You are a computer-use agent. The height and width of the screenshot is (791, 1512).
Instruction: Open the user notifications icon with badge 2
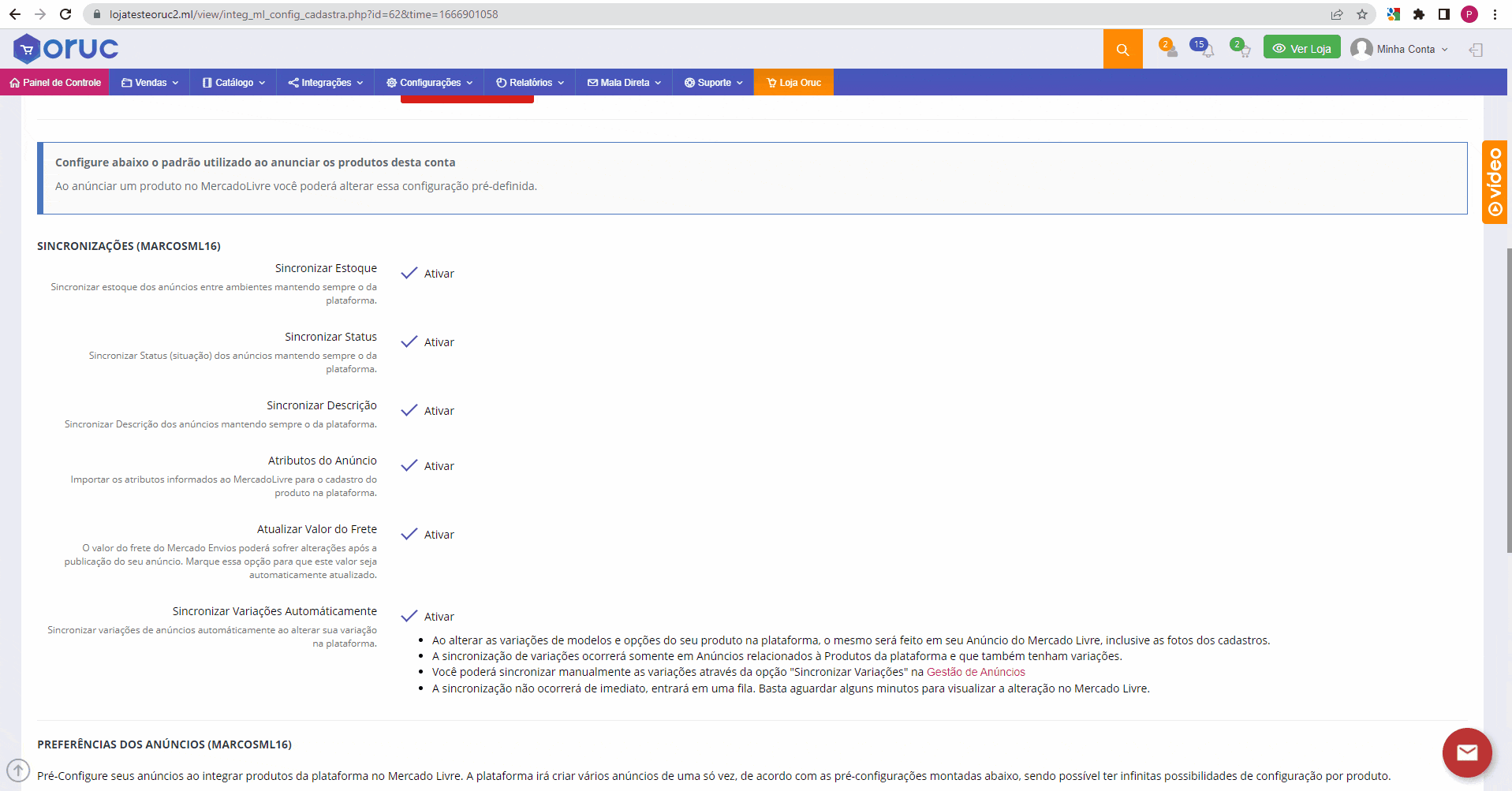click(x=1168, y=49)
